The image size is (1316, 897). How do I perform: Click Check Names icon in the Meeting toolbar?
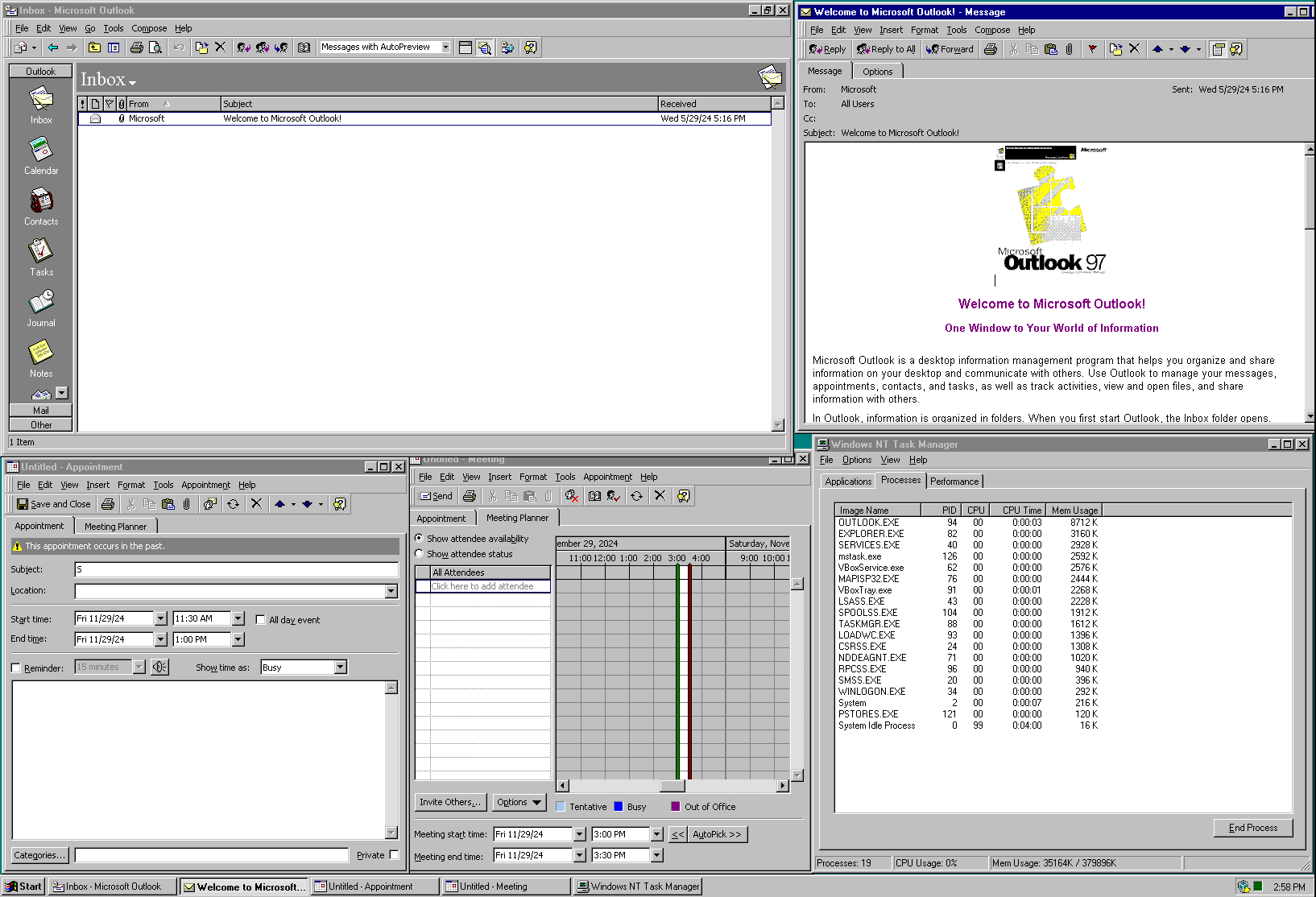coord(614,496)
